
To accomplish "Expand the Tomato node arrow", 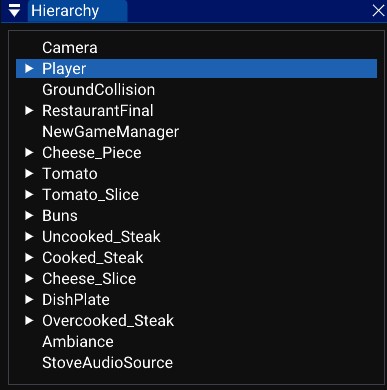I will [x=29, y=174].
